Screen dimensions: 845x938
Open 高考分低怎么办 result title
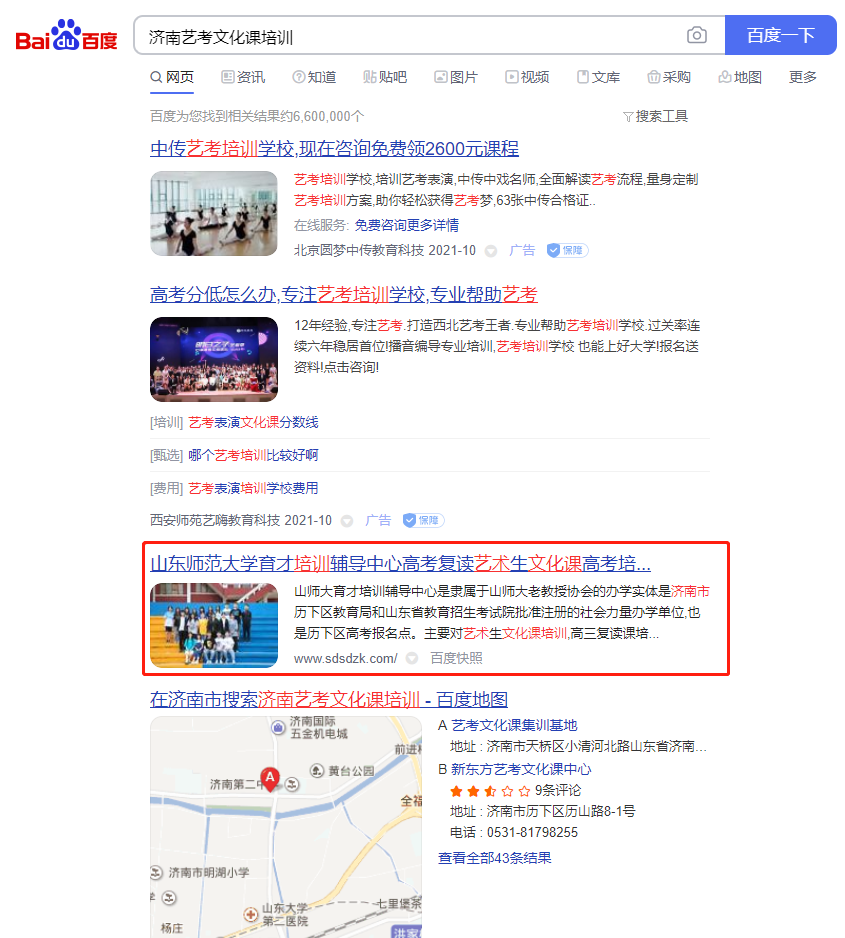click(344, 294)
